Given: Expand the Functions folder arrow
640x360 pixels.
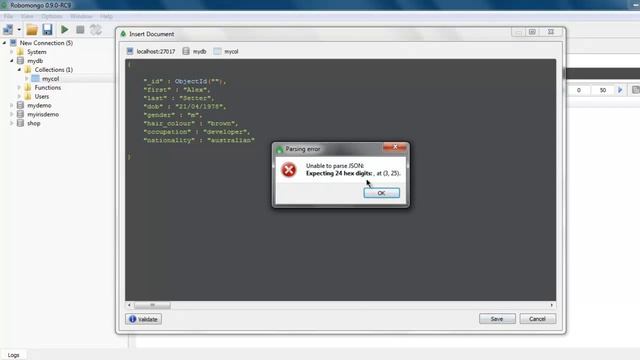Looking at the screenshot, I should 19,87.
